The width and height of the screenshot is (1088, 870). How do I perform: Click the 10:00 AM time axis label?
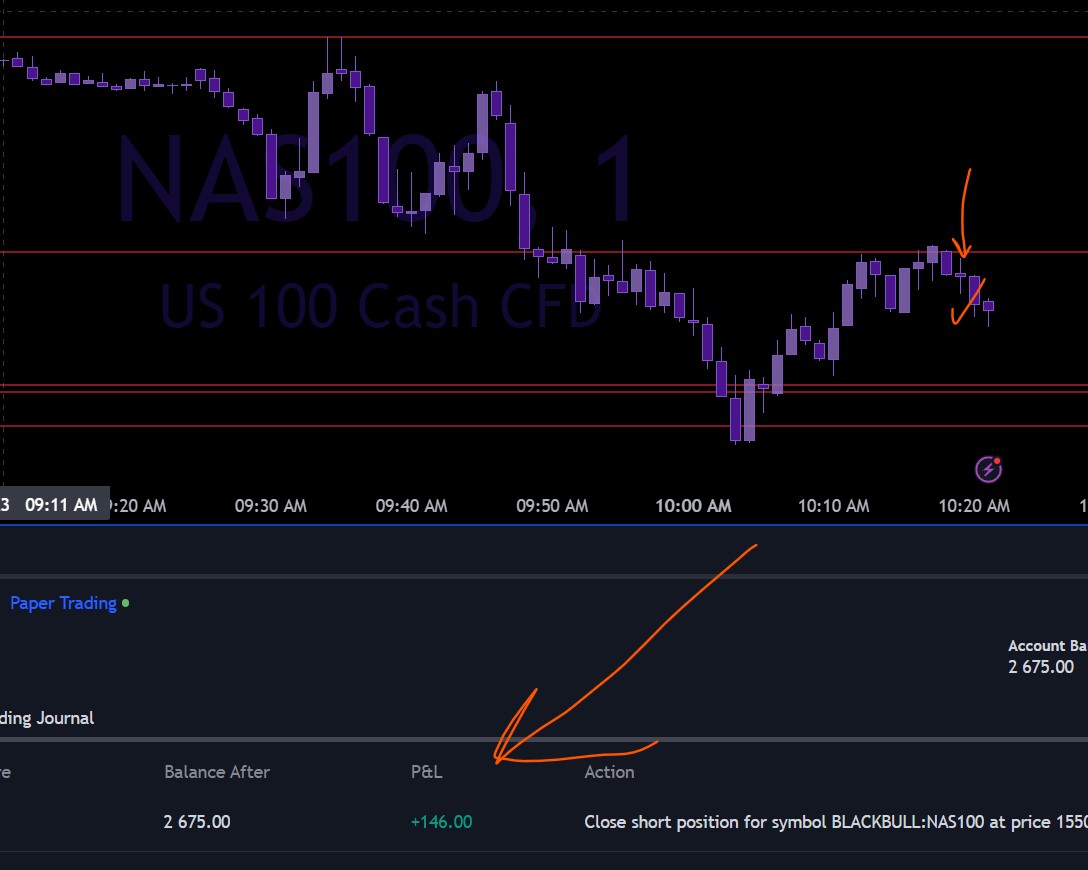point(693,506)
